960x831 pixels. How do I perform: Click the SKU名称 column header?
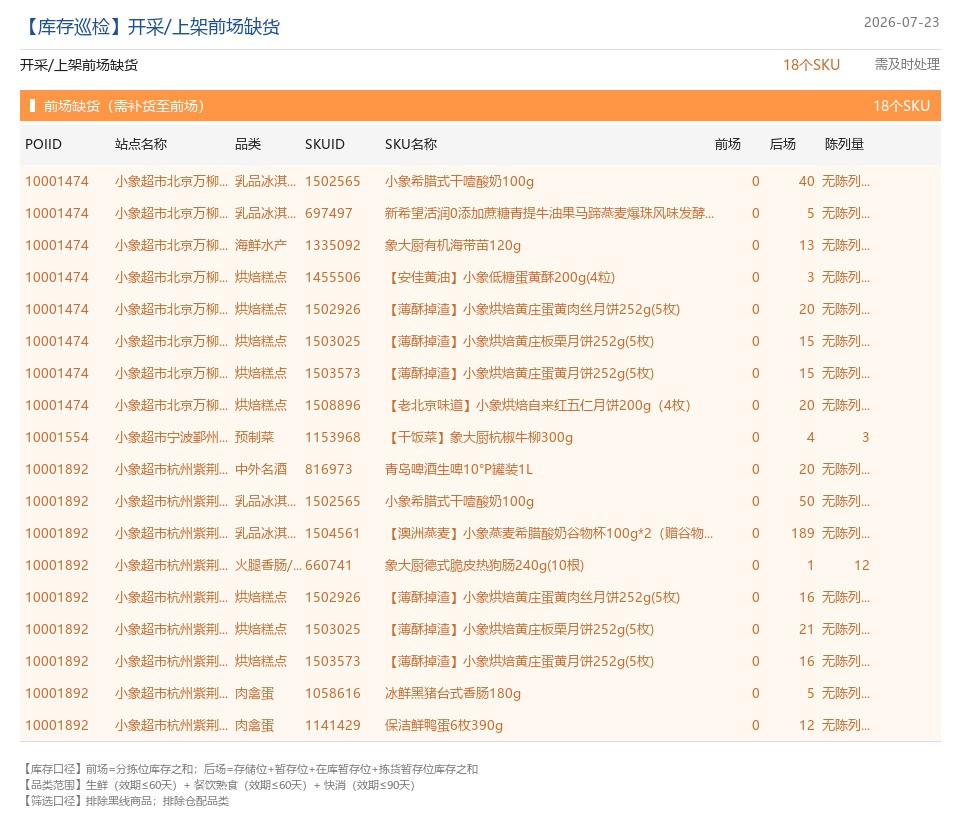[411, 145]
